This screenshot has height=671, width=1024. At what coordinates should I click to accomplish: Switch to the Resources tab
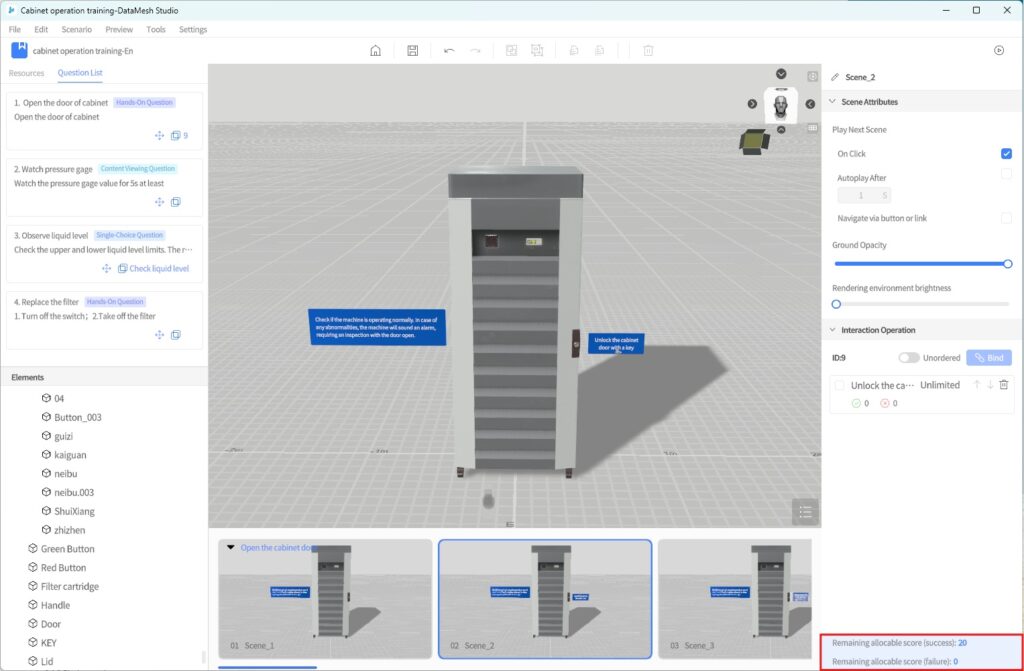point(27,73)
